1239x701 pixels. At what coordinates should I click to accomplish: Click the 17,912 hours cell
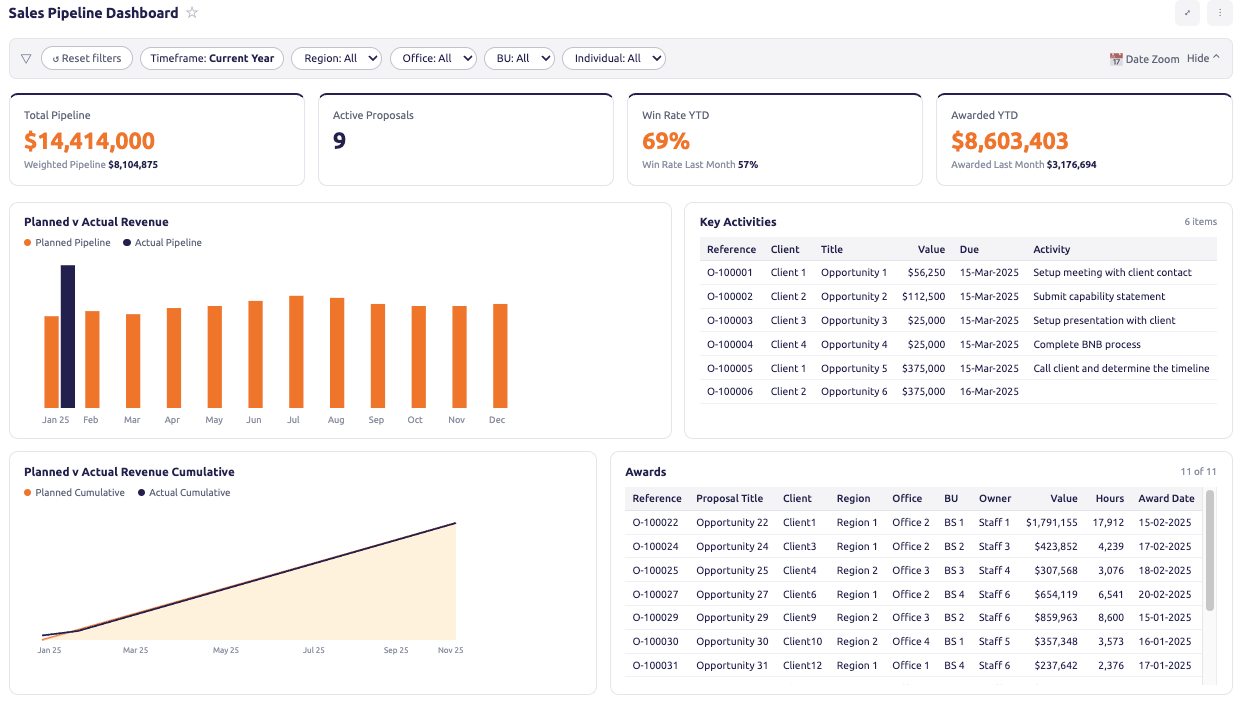tap(1108, 522)
